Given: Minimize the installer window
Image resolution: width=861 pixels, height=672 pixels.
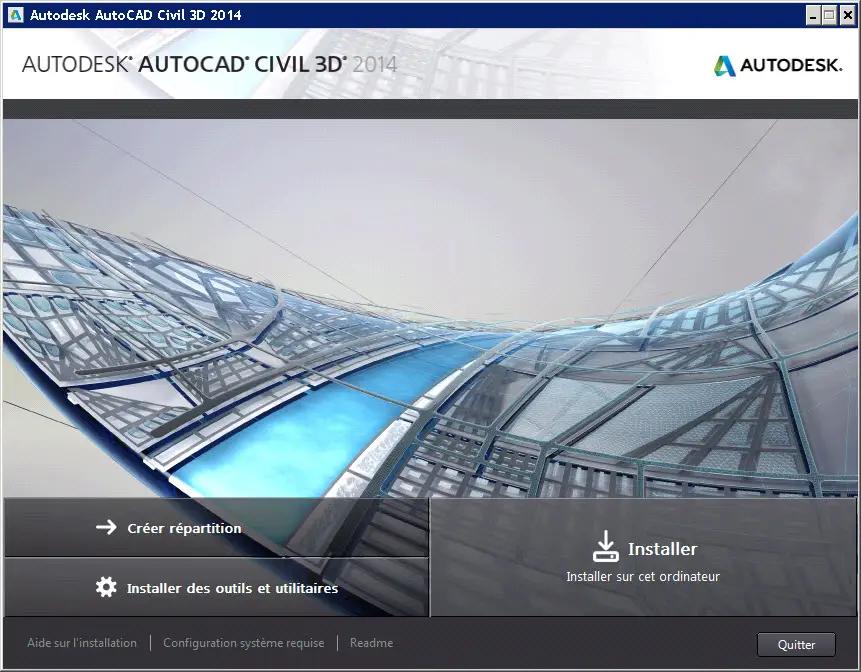Looking at the screenshot, I should pyautogui.click(x=813, y=15).
